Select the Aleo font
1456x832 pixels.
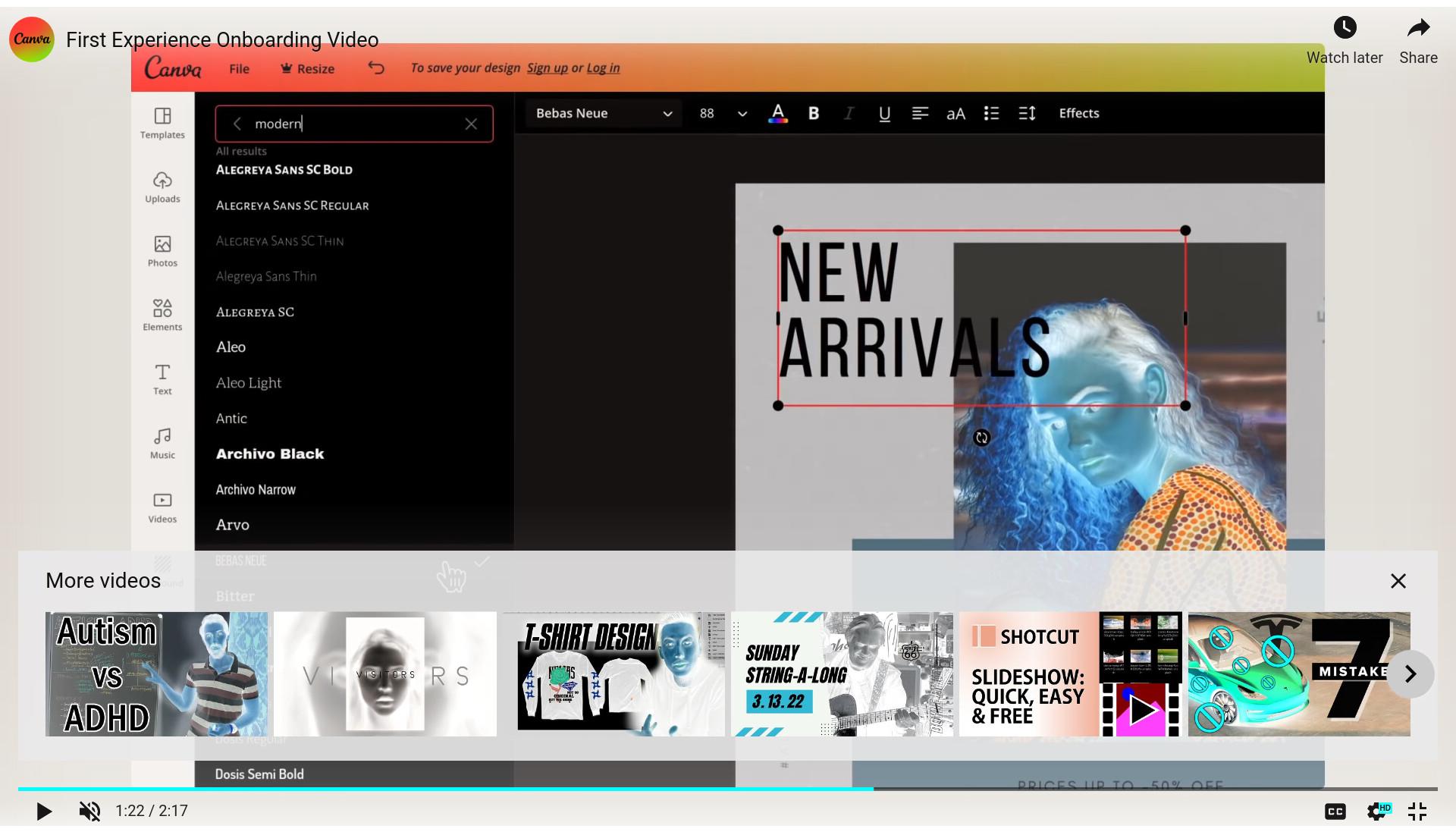pos(231,347)
